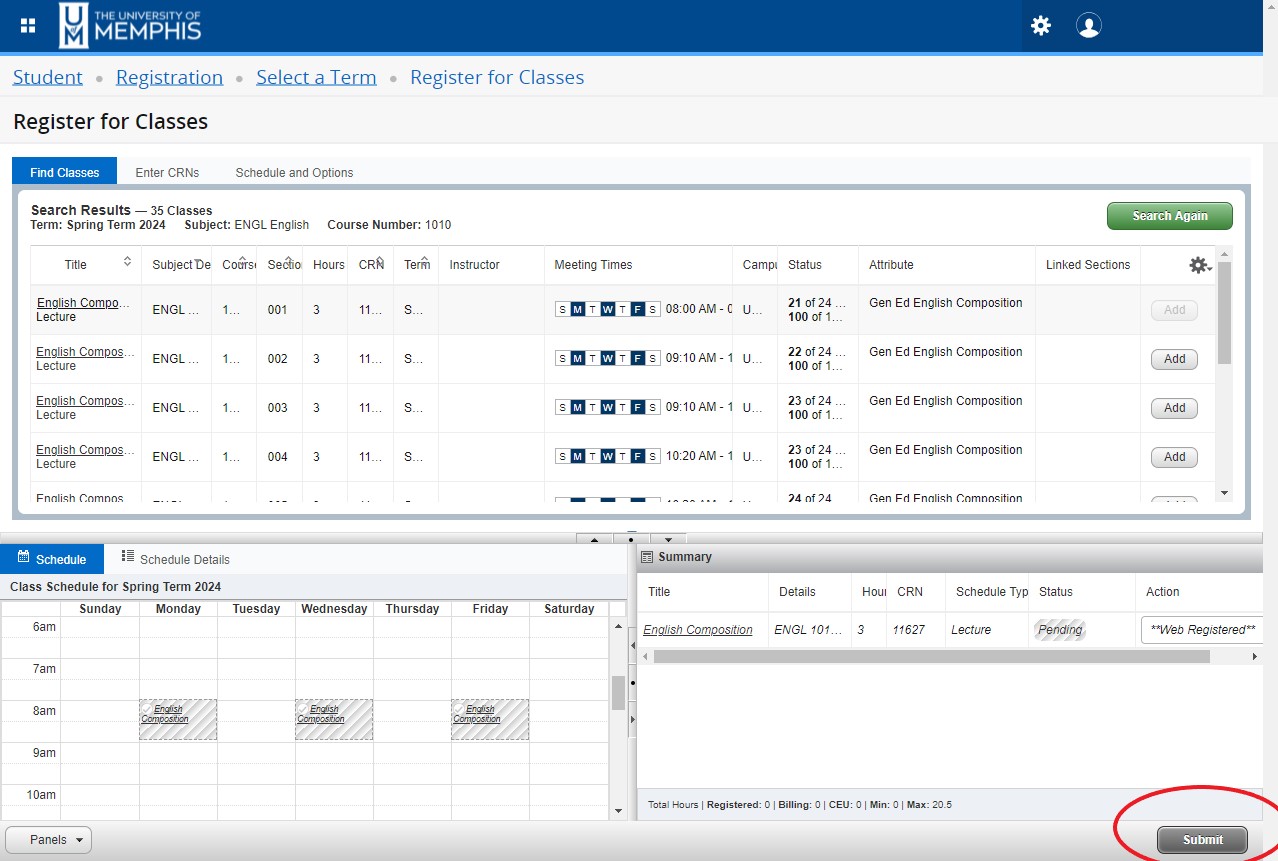This screenshot has width=1278, height=861.
Task: Switch to the Enter CRNs tab
Action: click(x=167, y=171)
